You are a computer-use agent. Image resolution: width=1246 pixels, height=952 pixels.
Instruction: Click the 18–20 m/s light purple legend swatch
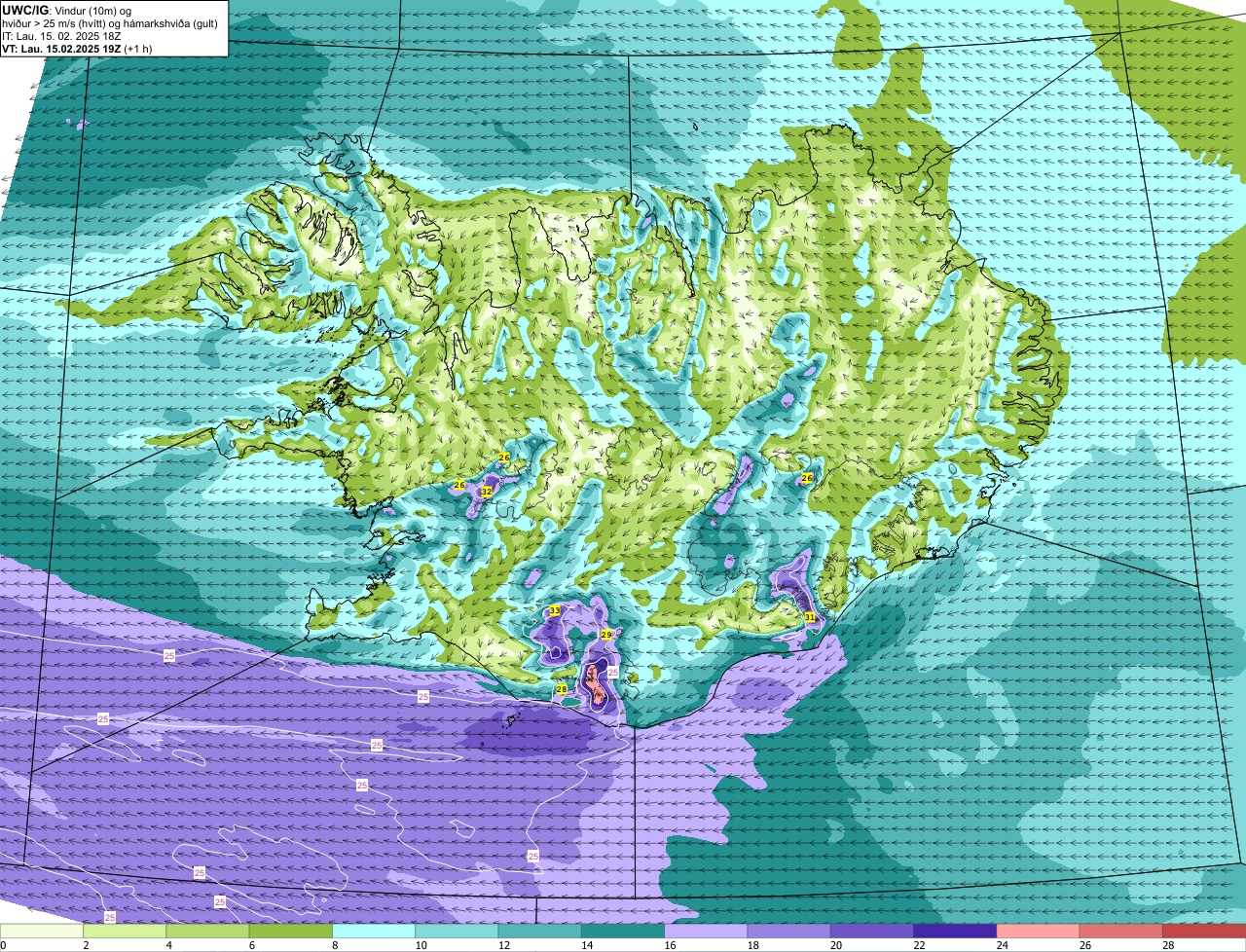tap(789, 931)
